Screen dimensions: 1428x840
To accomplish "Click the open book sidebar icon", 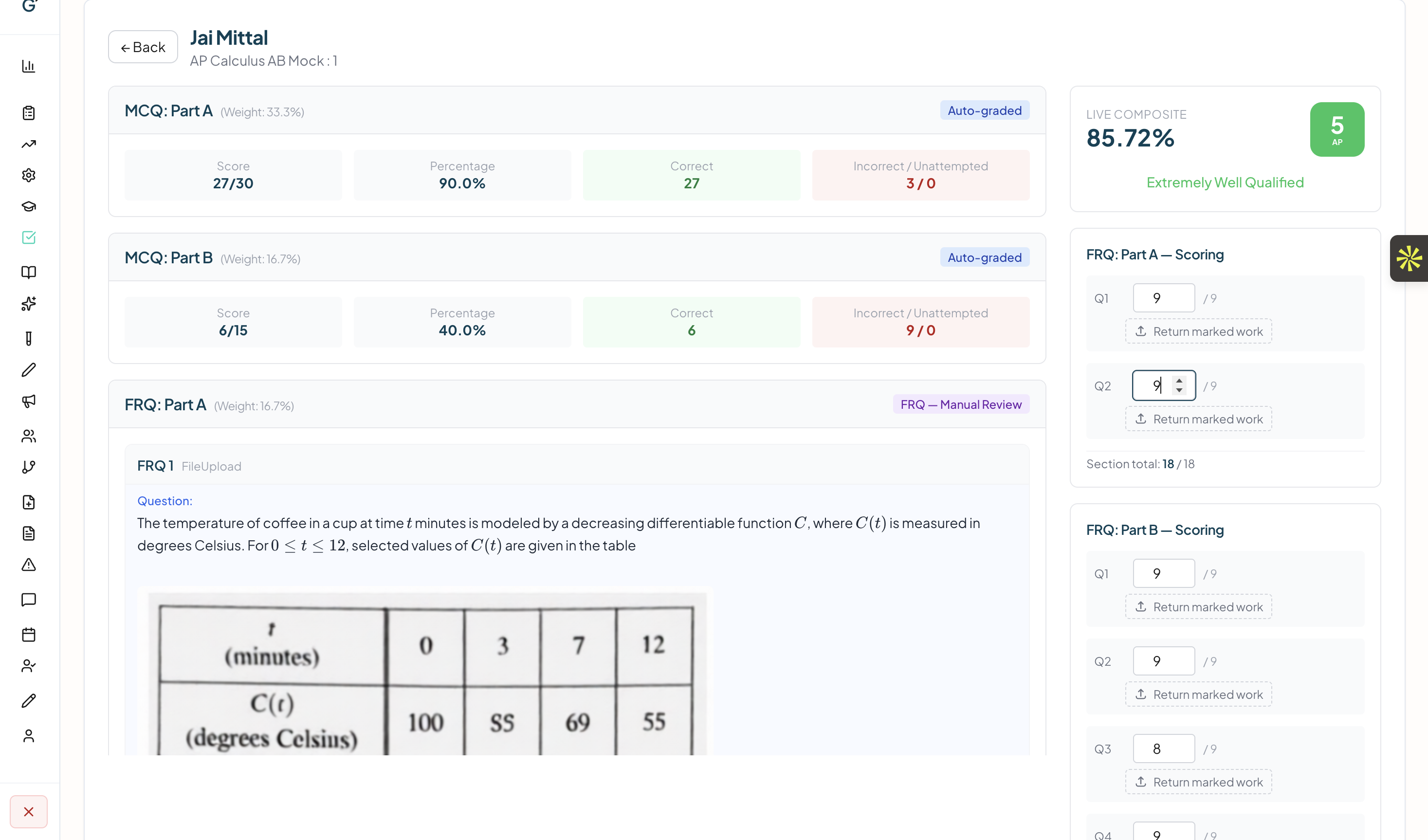I will (x=28, y=272).
